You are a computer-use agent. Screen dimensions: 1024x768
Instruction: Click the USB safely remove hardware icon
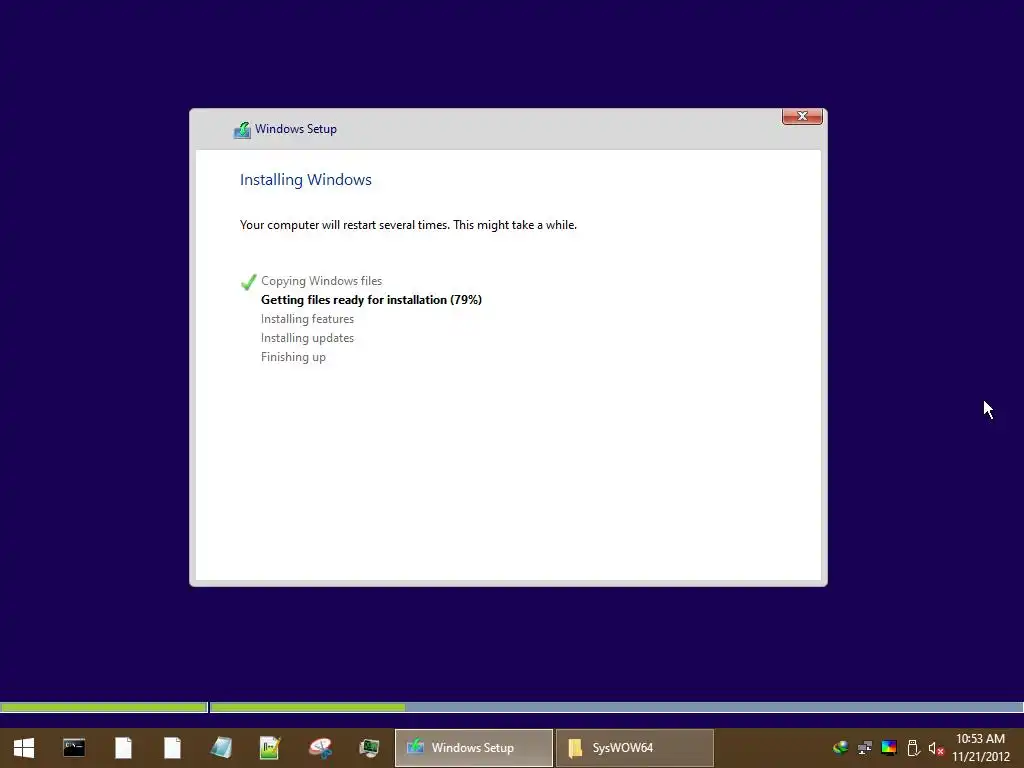point(913,748)
